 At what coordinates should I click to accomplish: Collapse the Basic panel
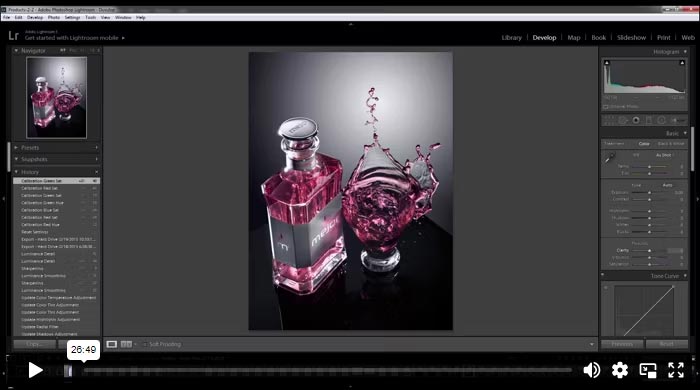(685, 133)
